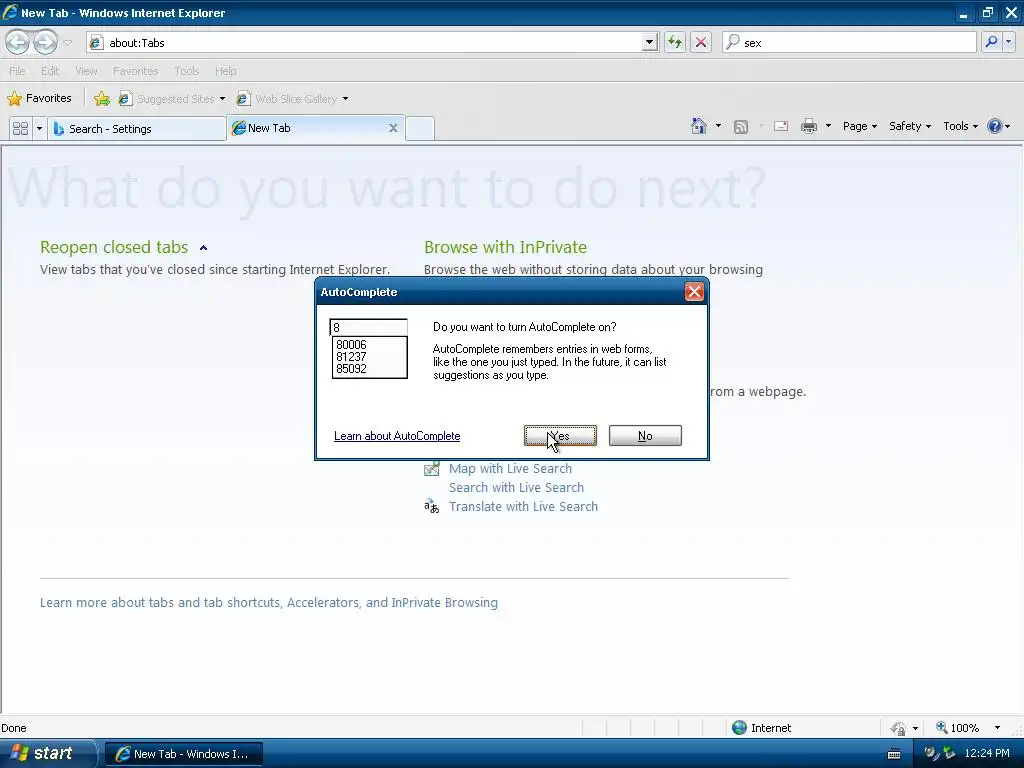Click Add to Favorites Bar star icon
Screen dimensions: 1024x768
[102, 99]
